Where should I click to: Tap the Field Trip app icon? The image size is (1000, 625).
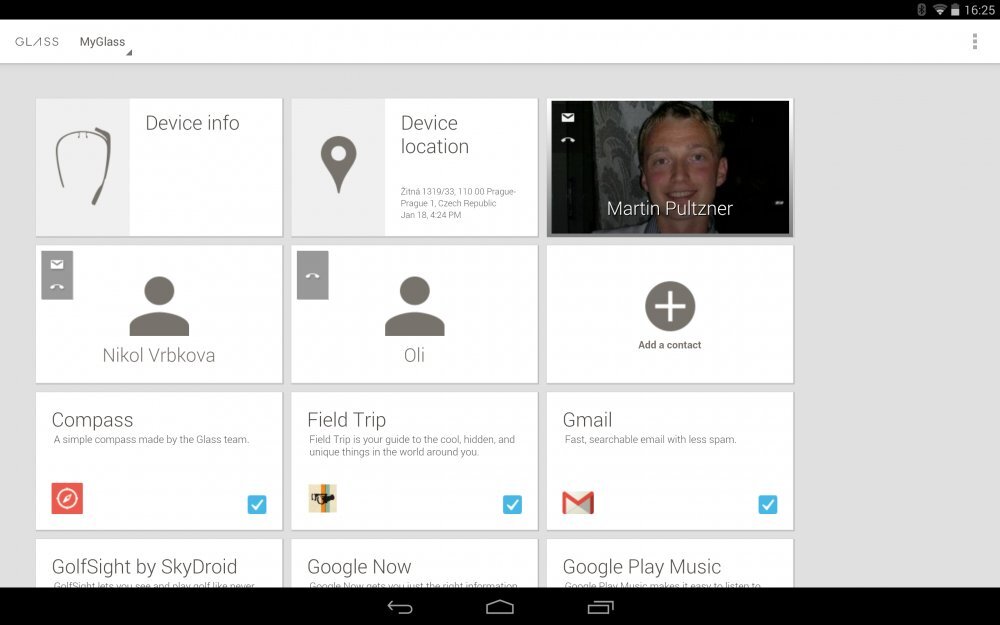[322, 498]
